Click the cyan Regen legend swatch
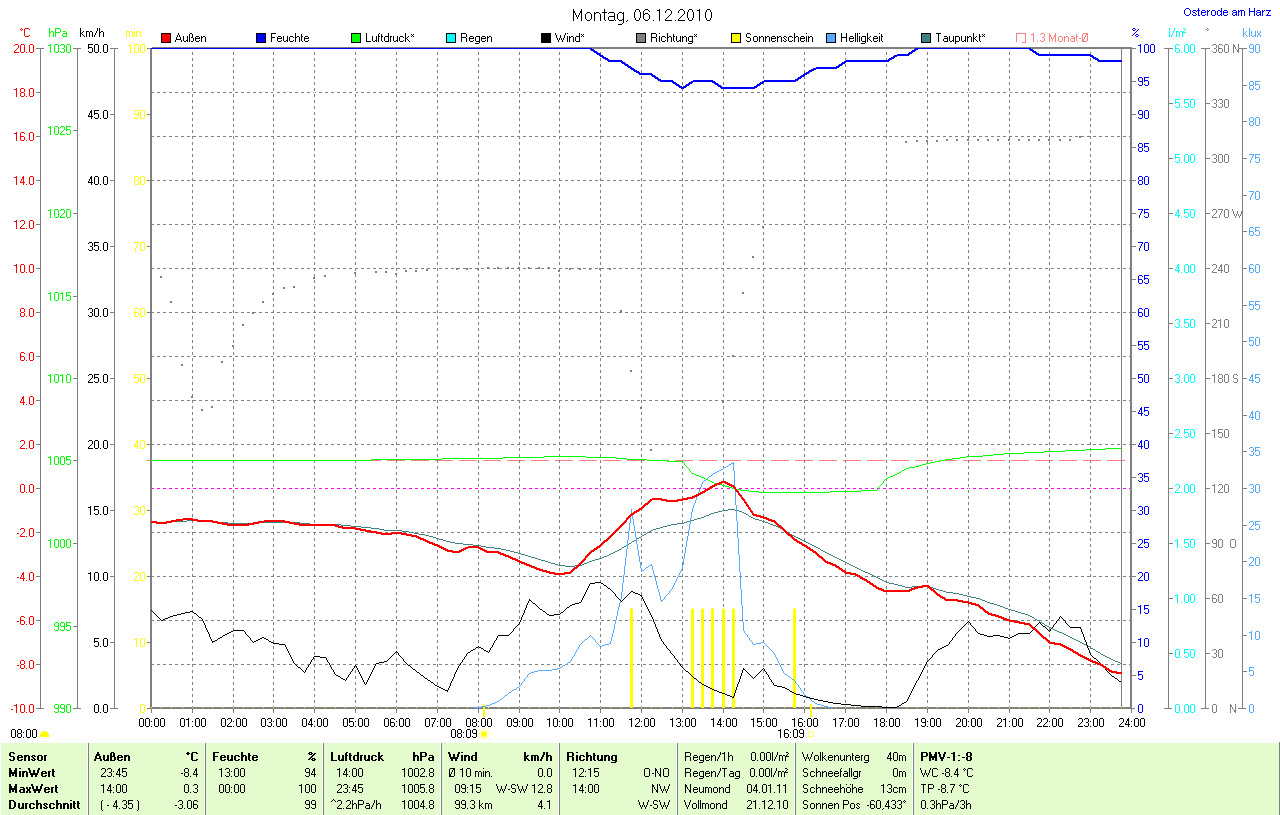The width and height of the screenshot is (1280, 815). click(x=451, y=38)
